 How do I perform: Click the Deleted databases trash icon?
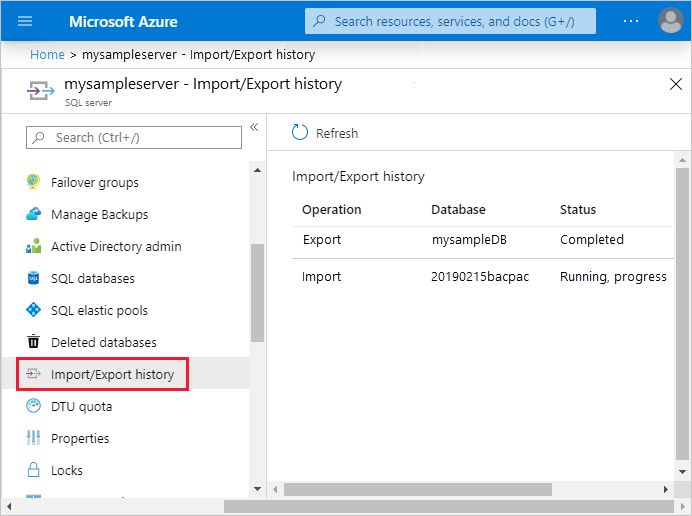coord(33,342)
